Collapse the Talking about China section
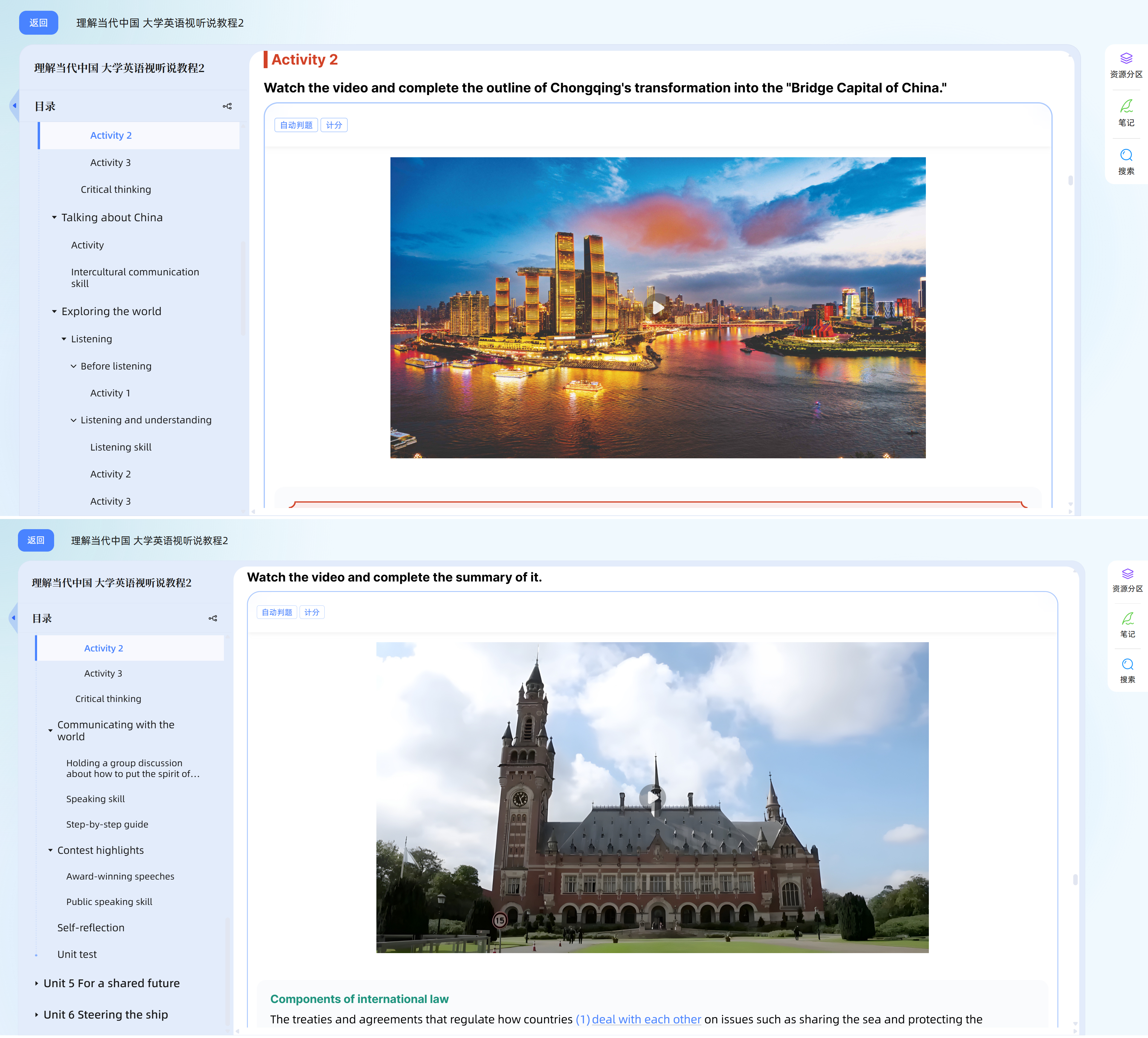Viewport: 1148px width, 1038px height. pyautogui.click(x=54, y=218)
